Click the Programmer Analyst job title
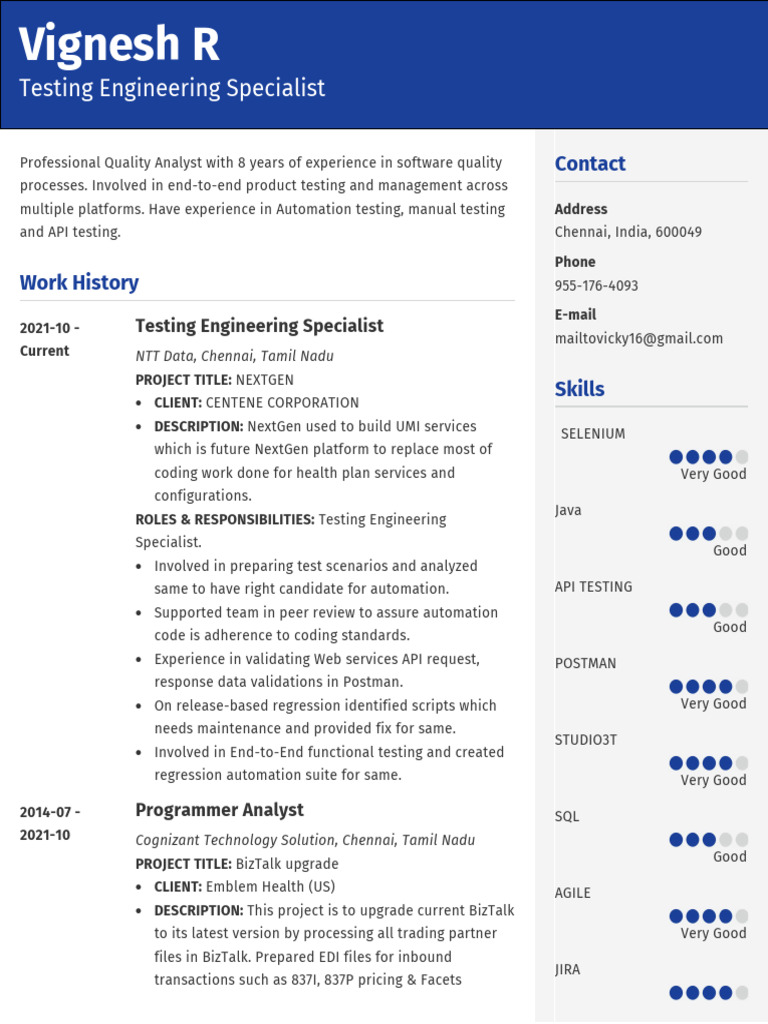This screenshot has height=1024, width=768. tap(219, 810)
